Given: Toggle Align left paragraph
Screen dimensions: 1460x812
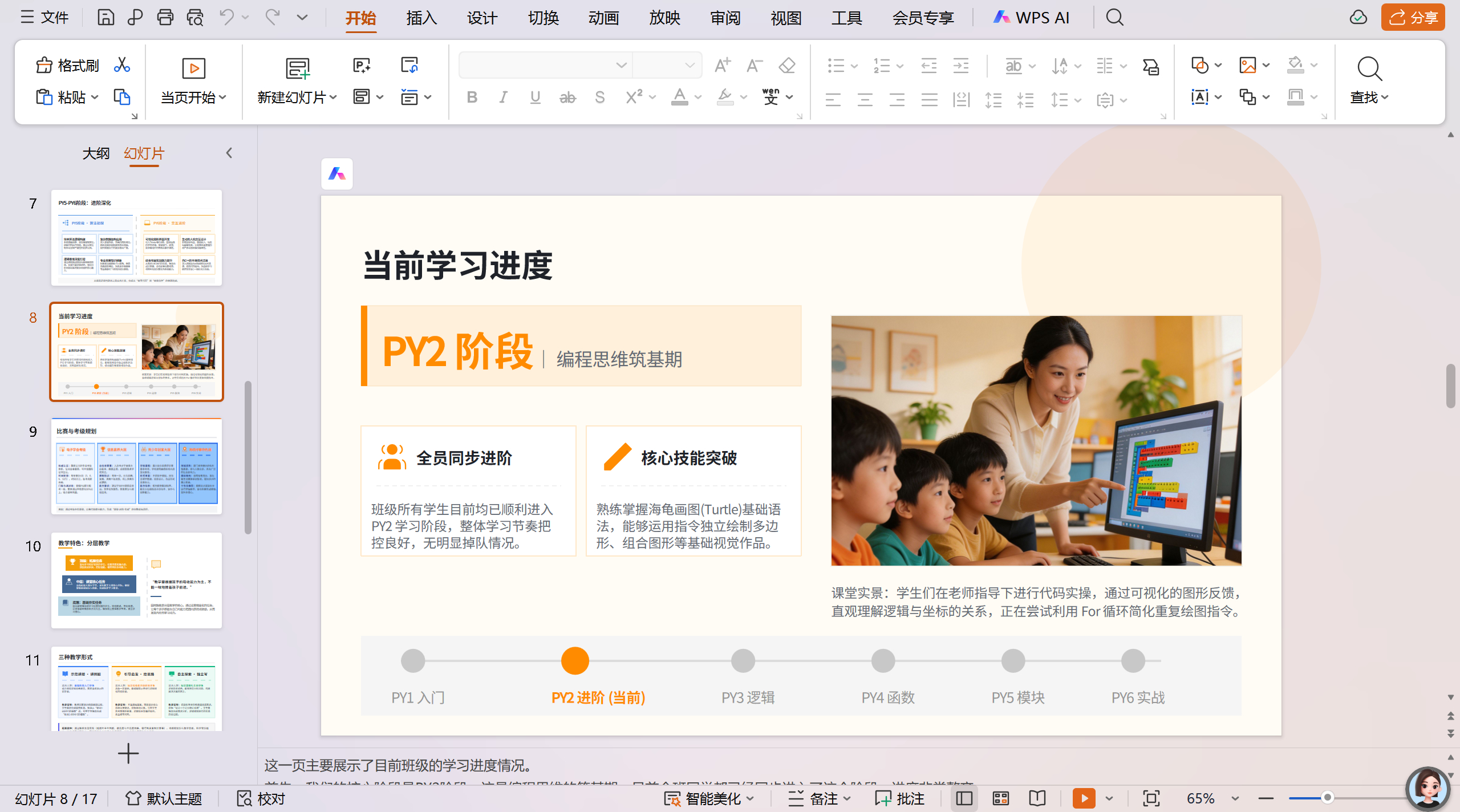Looking at the screenshot, I should point(833,100).
